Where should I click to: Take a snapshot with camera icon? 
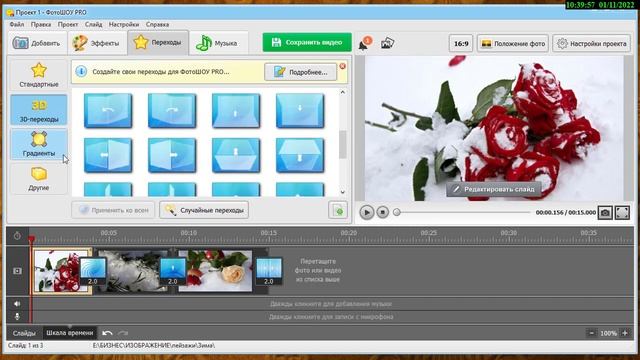pyautogui.click(x=605, y=213)
